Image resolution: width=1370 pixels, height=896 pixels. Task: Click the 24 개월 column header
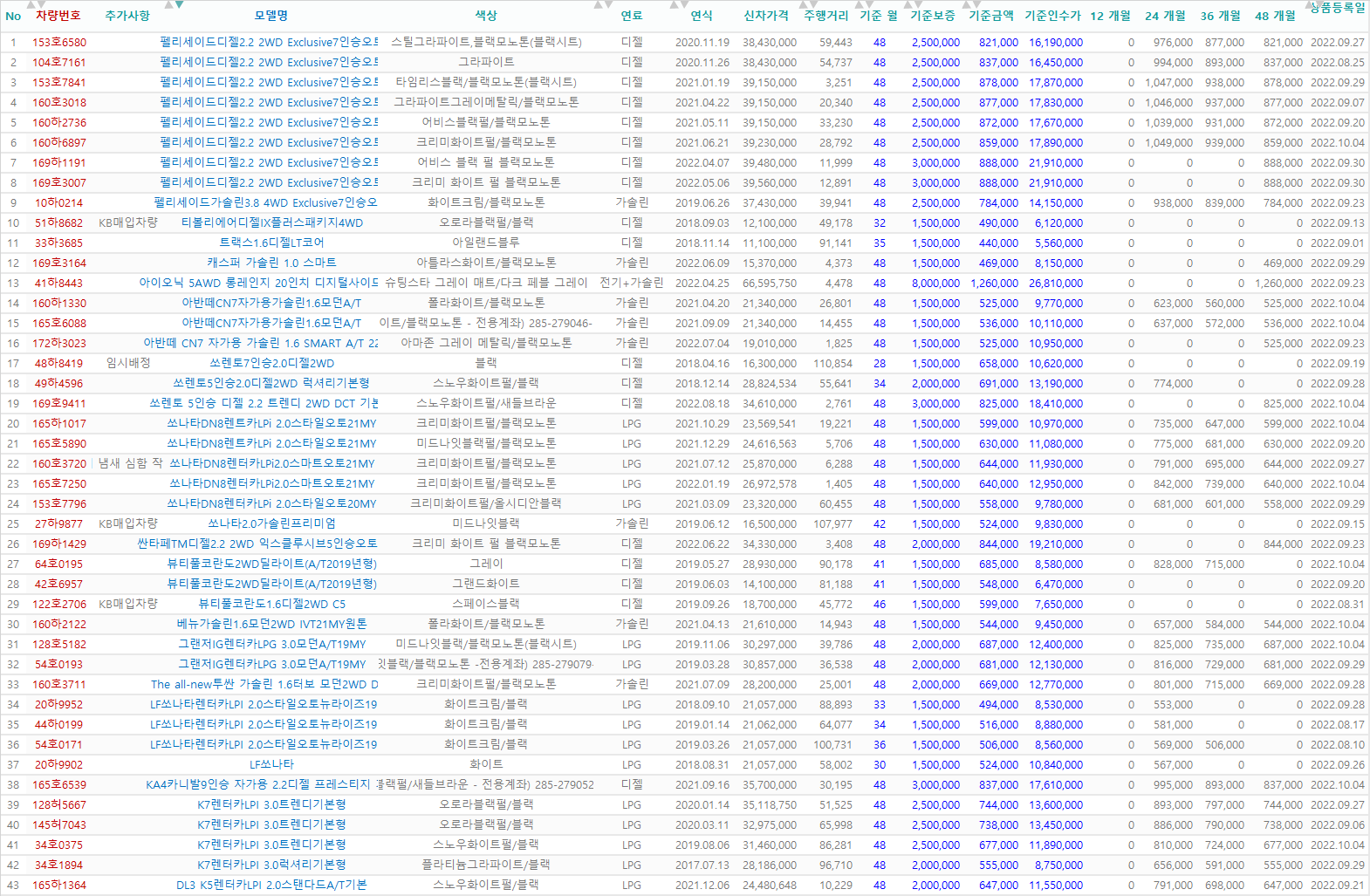click(x=1166, y=16)
